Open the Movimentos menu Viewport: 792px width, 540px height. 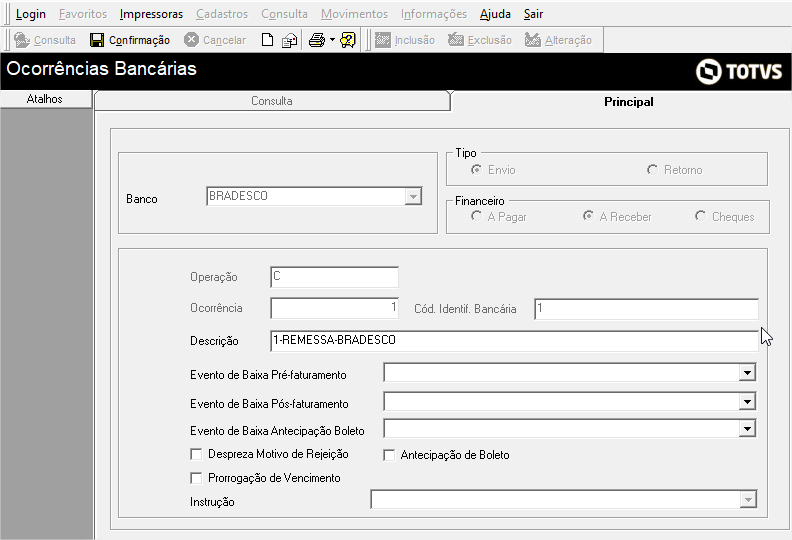[x=355, y=14]
